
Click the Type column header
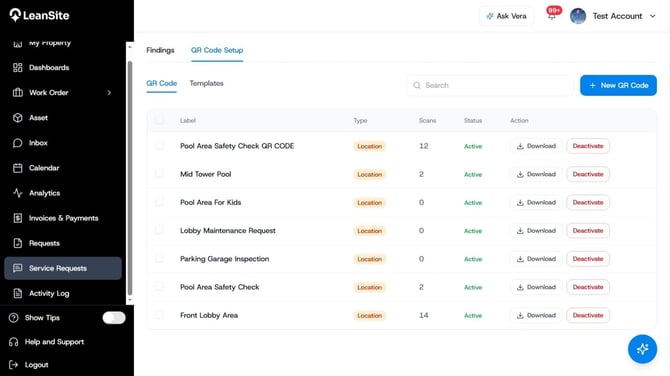(360, 120)
